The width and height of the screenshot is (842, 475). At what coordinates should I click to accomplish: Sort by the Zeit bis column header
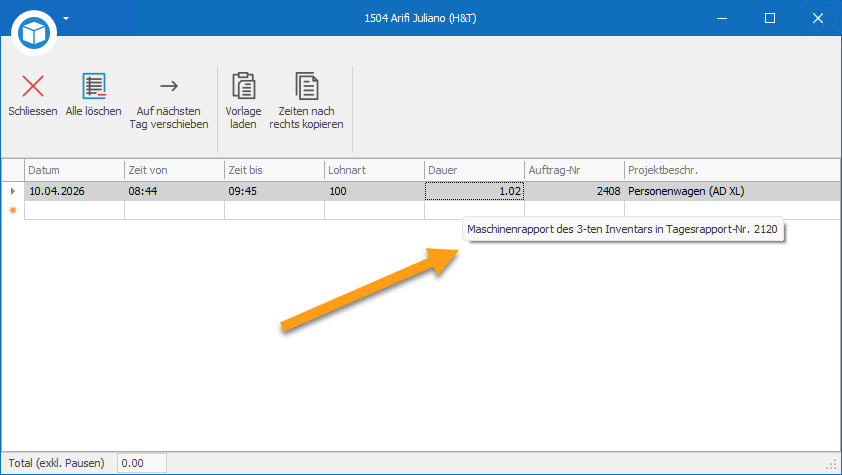(x=274, y=170)
